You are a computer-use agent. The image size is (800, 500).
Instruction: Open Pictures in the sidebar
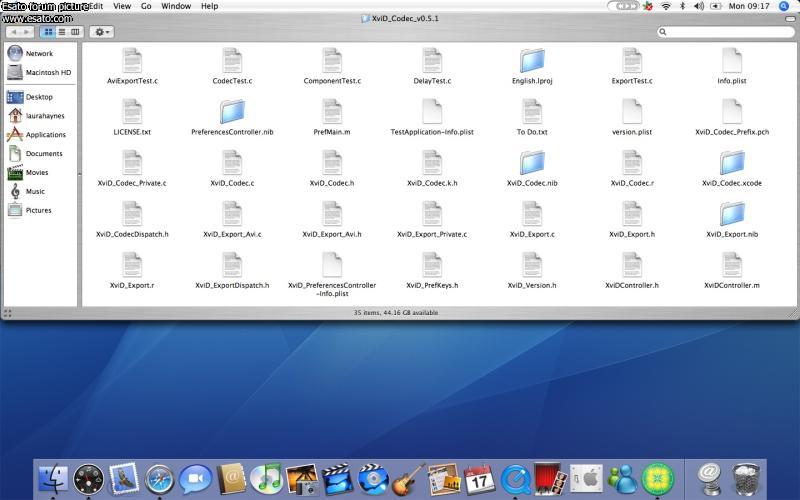click(40, 210)
